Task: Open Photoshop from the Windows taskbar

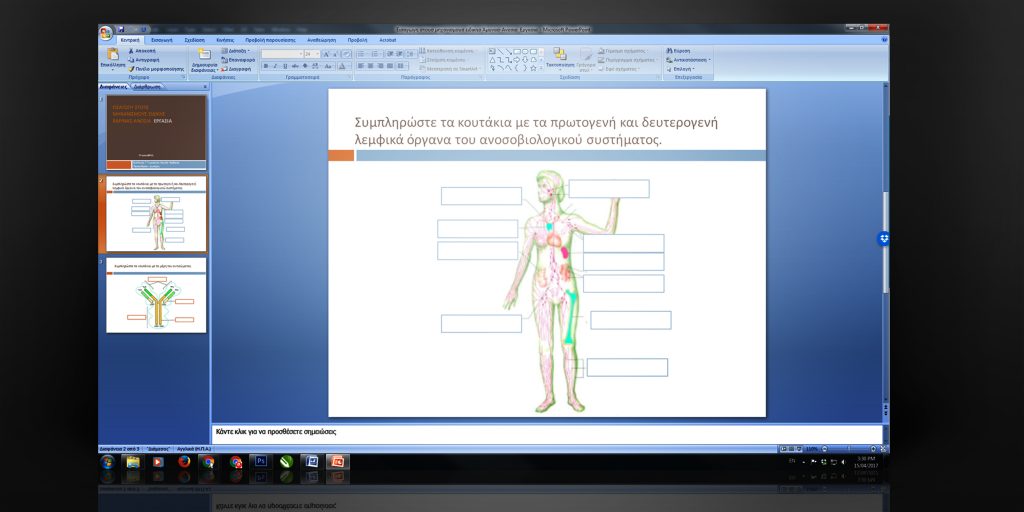Action: [x=260, y=462]
